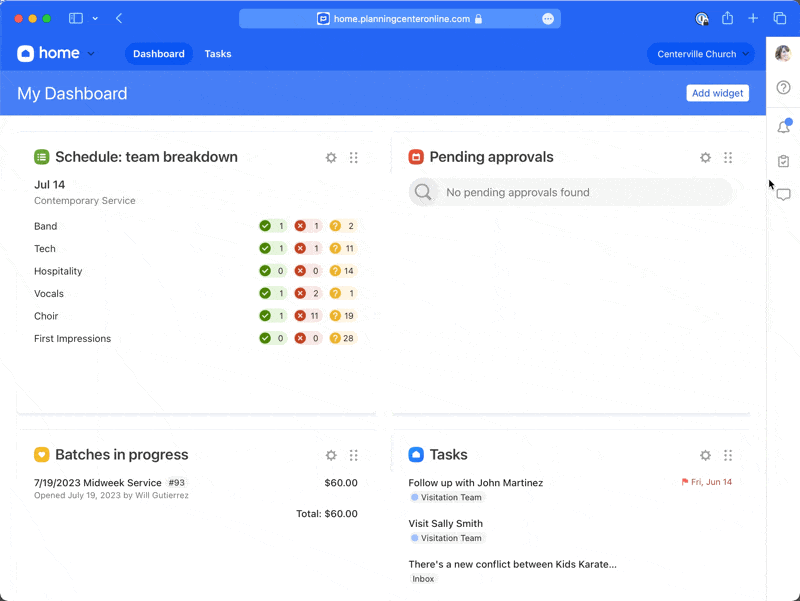Open settings gear for Schedule team breakdown widget

pyautogui.click(x=331, y=158)
